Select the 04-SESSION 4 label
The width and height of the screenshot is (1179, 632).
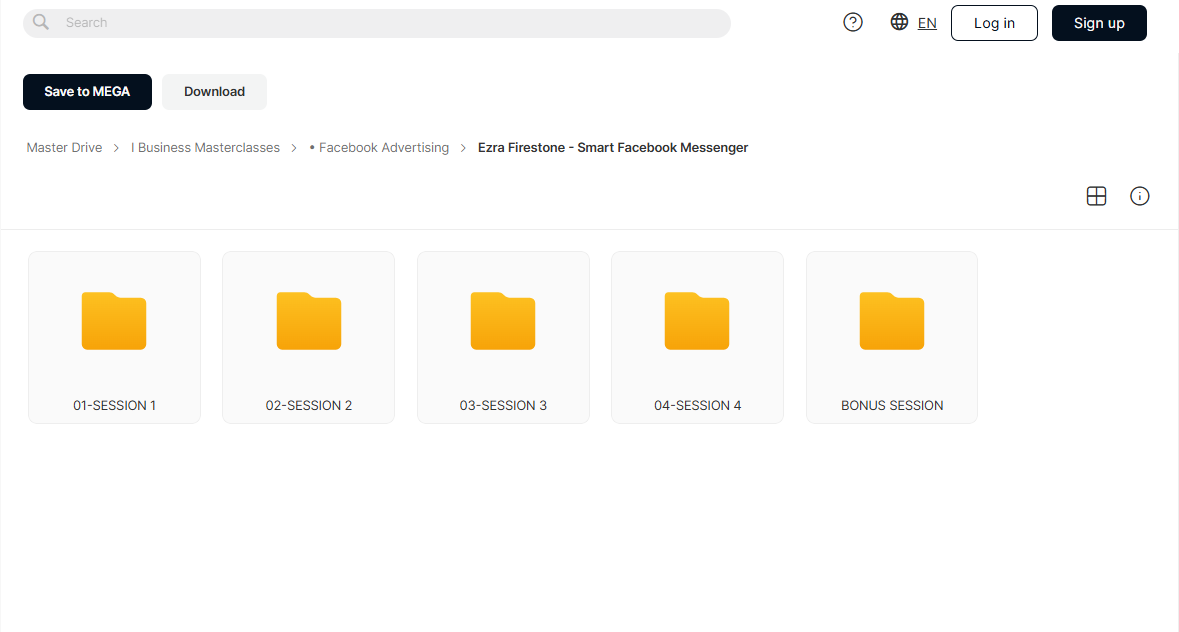tap(698, 406)
